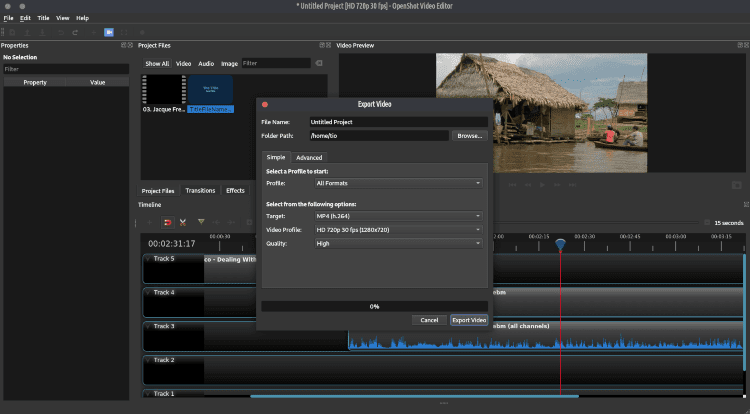Click the Next Marker arrow icon
The image size is (750, 414).
coord(231,222)
